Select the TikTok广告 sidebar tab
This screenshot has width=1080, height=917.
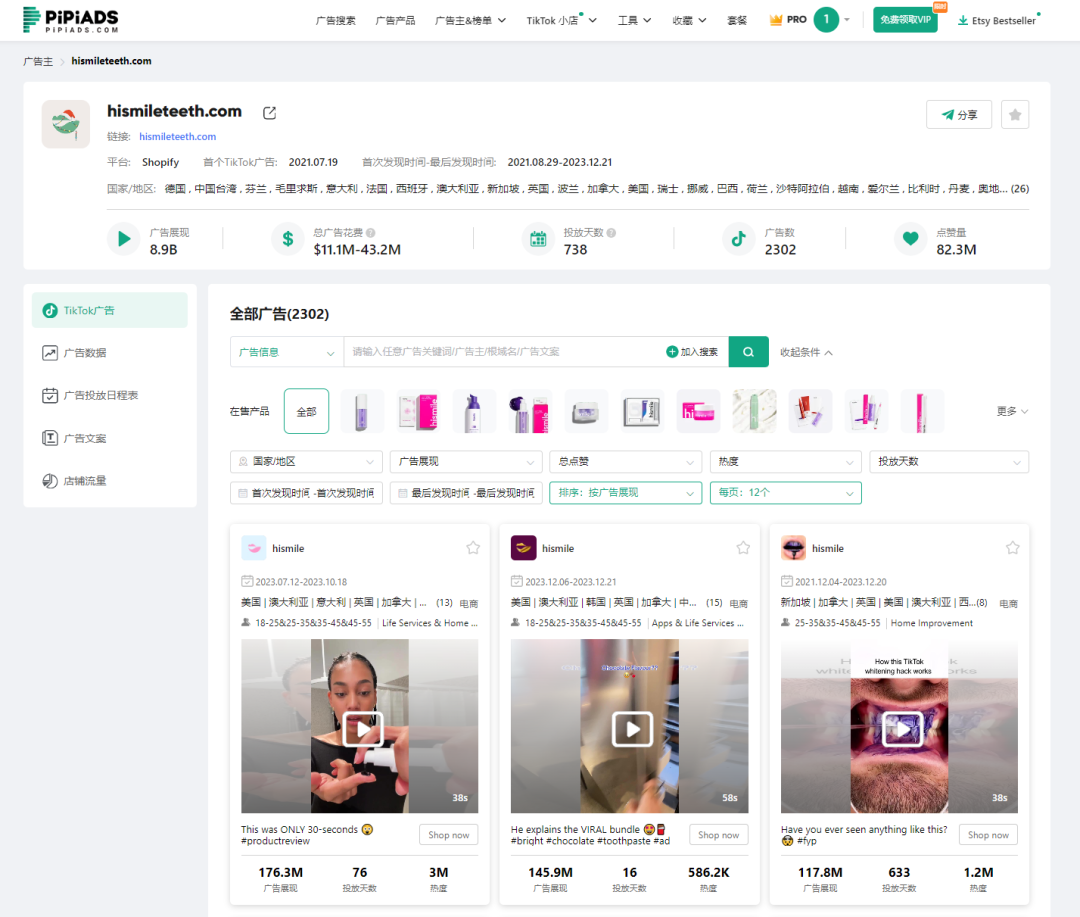pos(110,311)
